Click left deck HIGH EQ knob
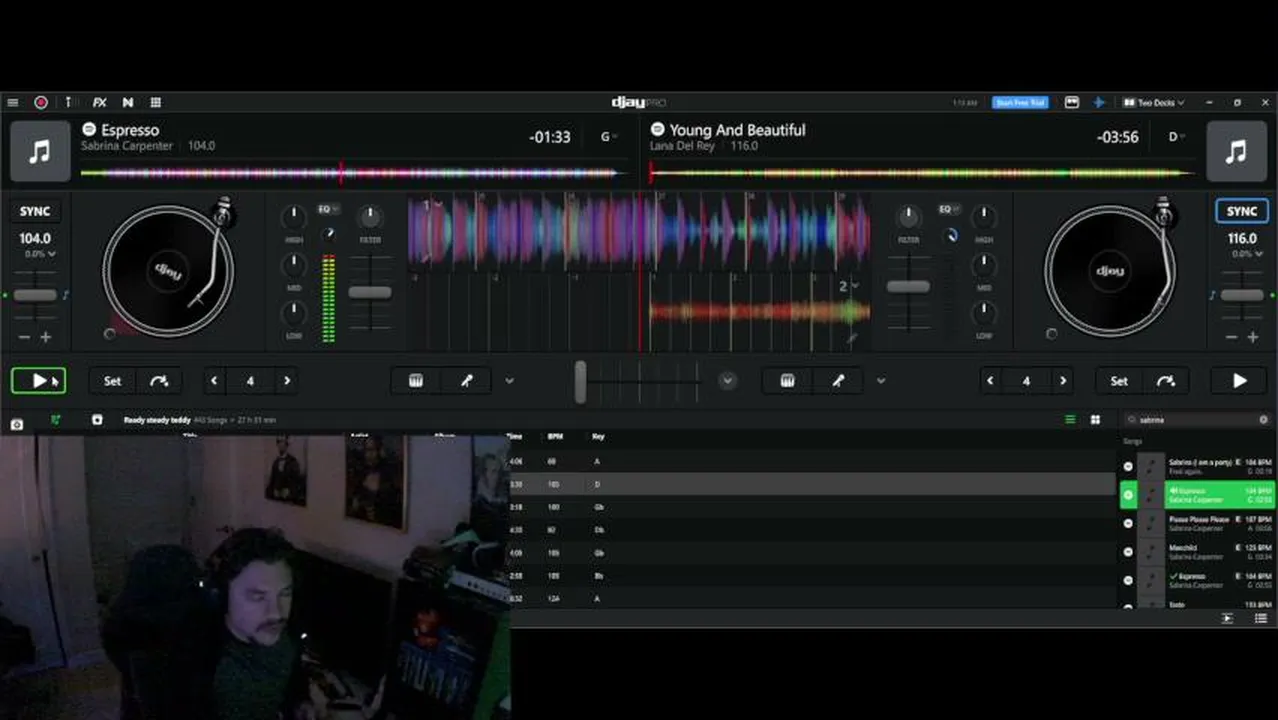This screenshot has height=720, width=1278. 294,216
